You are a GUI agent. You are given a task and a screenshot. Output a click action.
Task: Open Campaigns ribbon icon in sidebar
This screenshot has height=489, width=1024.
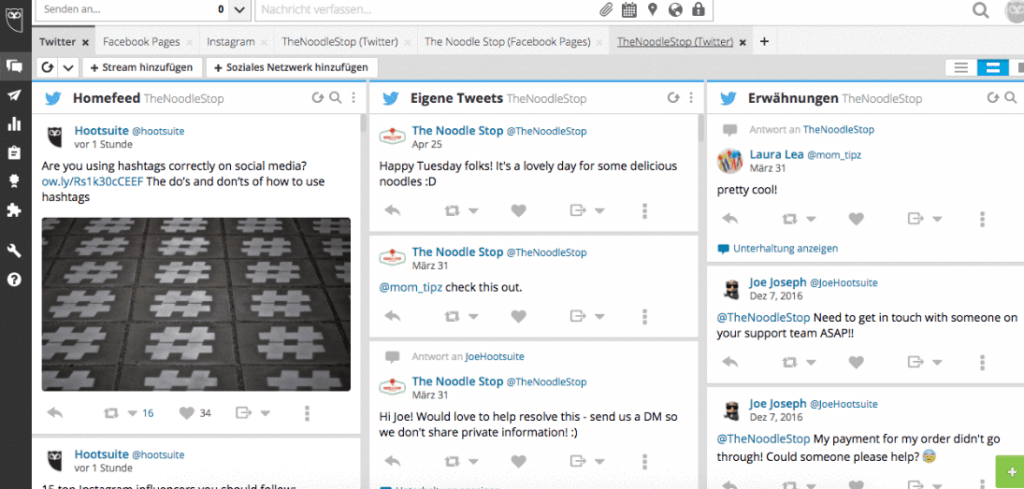point(14,181)
